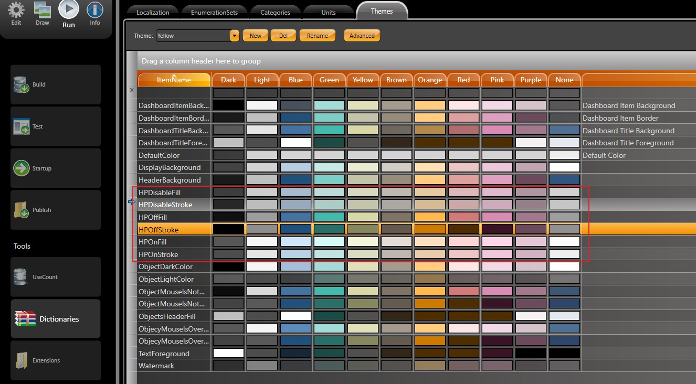Pick the Orange swatch for DashboardItemBack row

(x=430, y=106)
